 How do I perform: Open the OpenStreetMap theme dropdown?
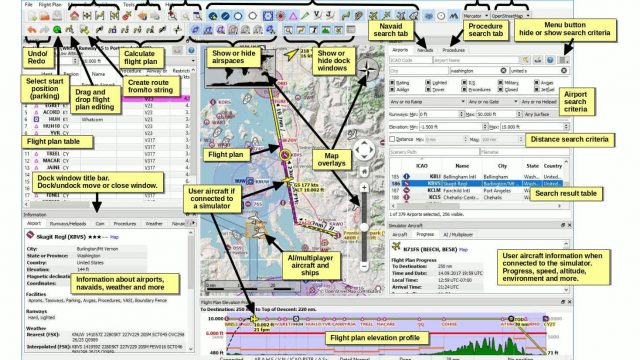(510, 16)
